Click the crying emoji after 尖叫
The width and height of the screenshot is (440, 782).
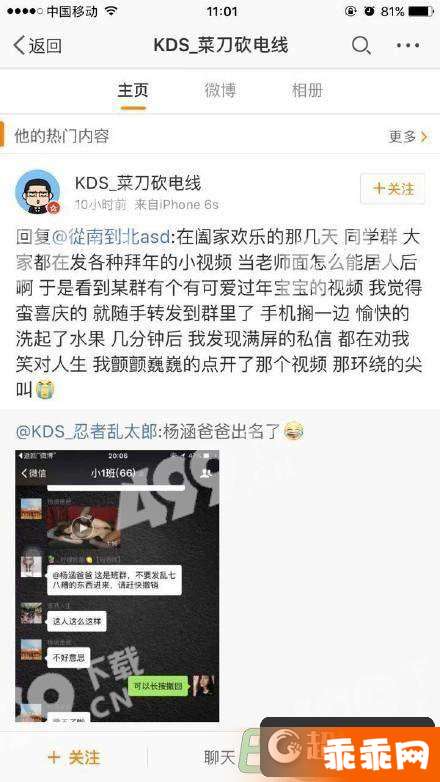pyautogui.click(x=45, y=390)
